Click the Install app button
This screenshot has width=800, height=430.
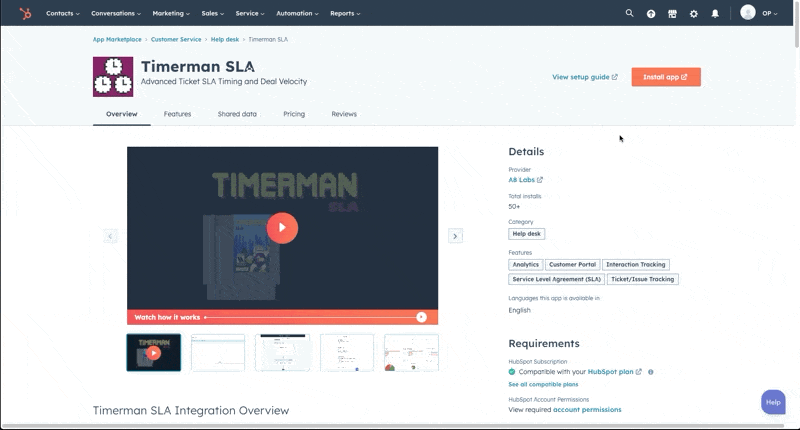[x=666, y=77]
